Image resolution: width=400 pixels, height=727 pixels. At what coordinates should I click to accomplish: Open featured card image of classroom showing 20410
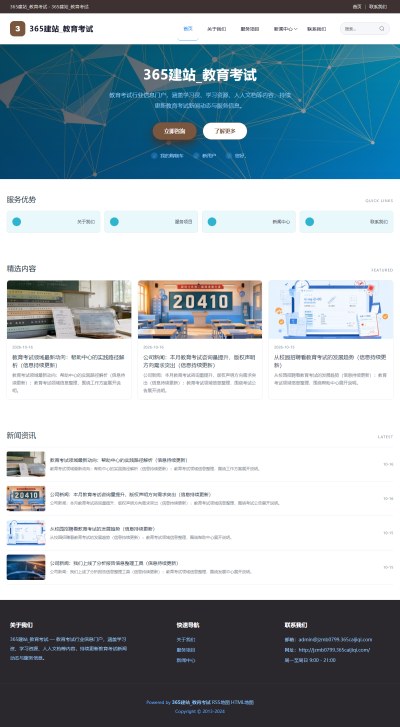click(200, 309)
